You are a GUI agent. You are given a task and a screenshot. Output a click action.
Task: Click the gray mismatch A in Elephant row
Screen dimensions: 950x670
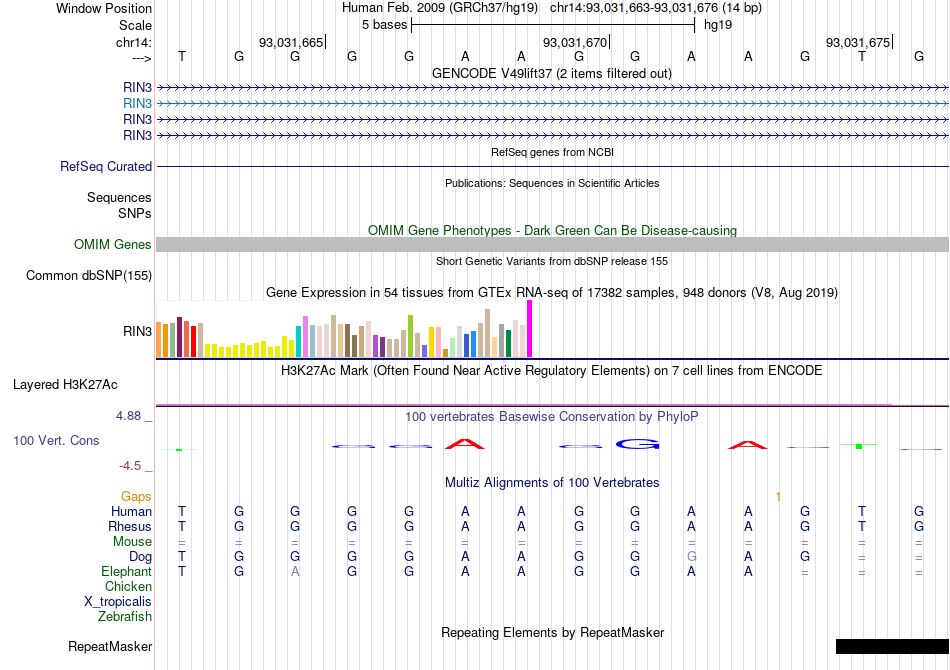tap(295, 571)
